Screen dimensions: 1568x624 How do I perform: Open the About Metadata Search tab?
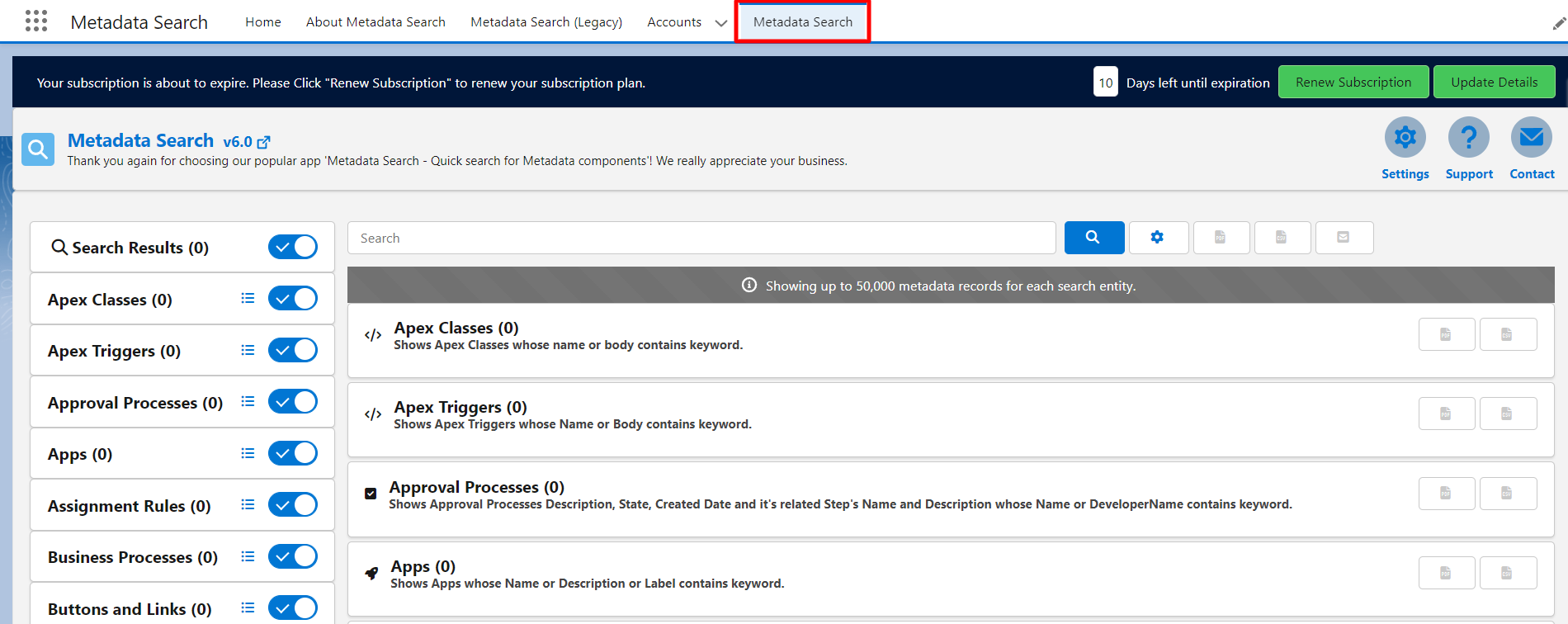point(375,22)
